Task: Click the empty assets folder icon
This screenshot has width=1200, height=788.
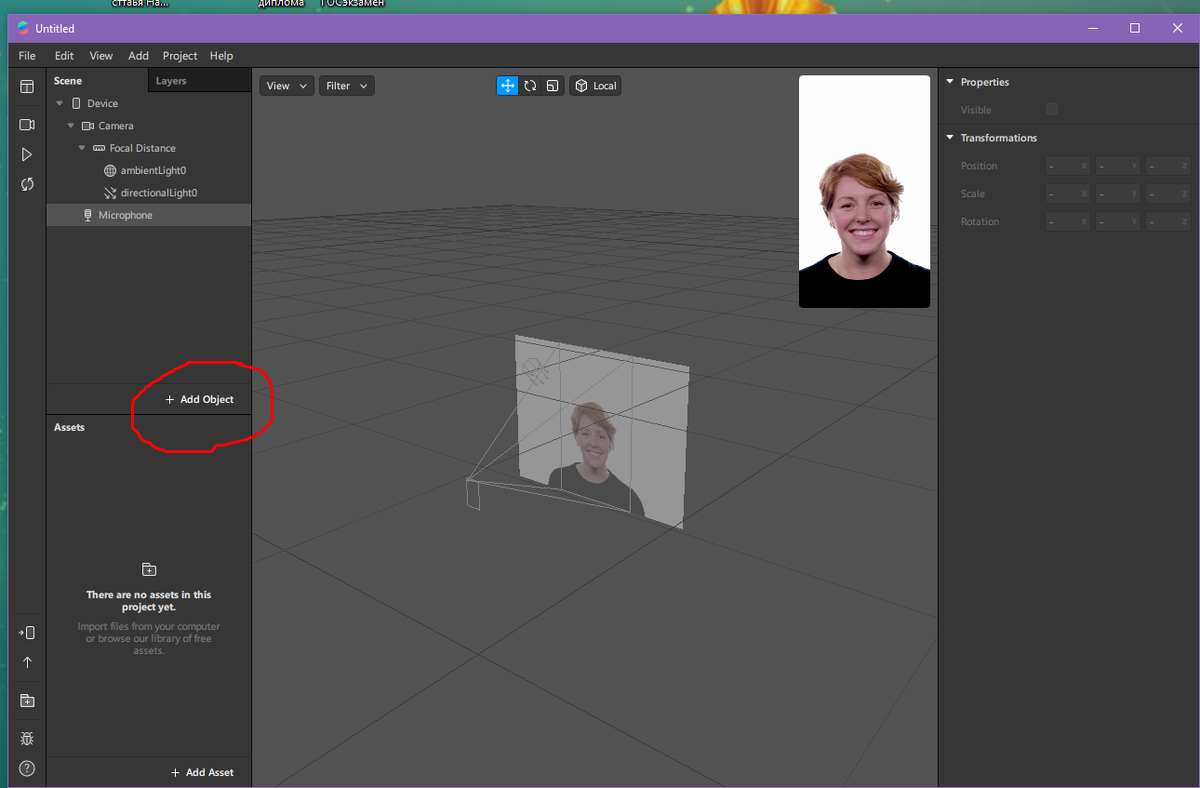Action: 149,570
